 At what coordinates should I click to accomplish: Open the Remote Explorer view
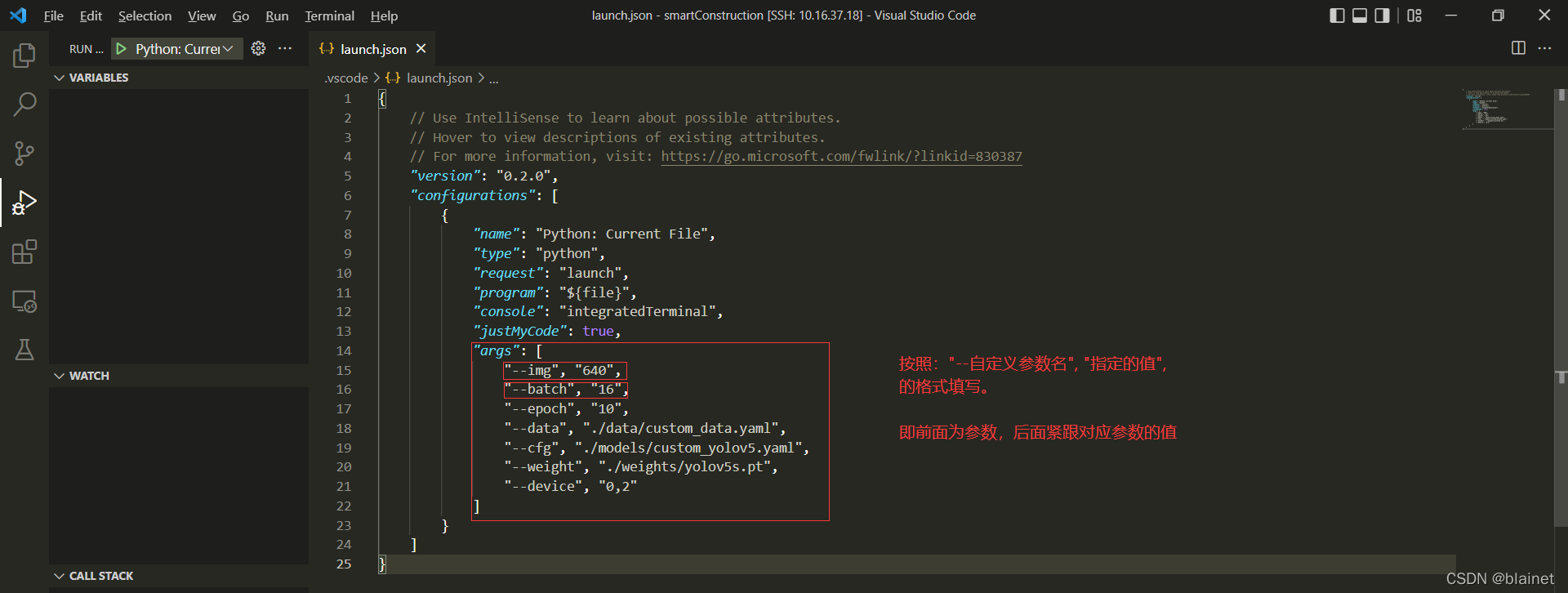[24, 301]
